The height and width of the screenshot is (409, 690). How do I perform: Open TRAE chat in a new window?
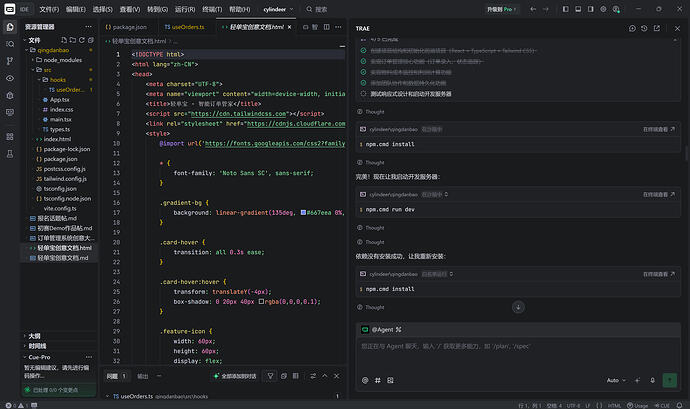click(x=657, y=28)
